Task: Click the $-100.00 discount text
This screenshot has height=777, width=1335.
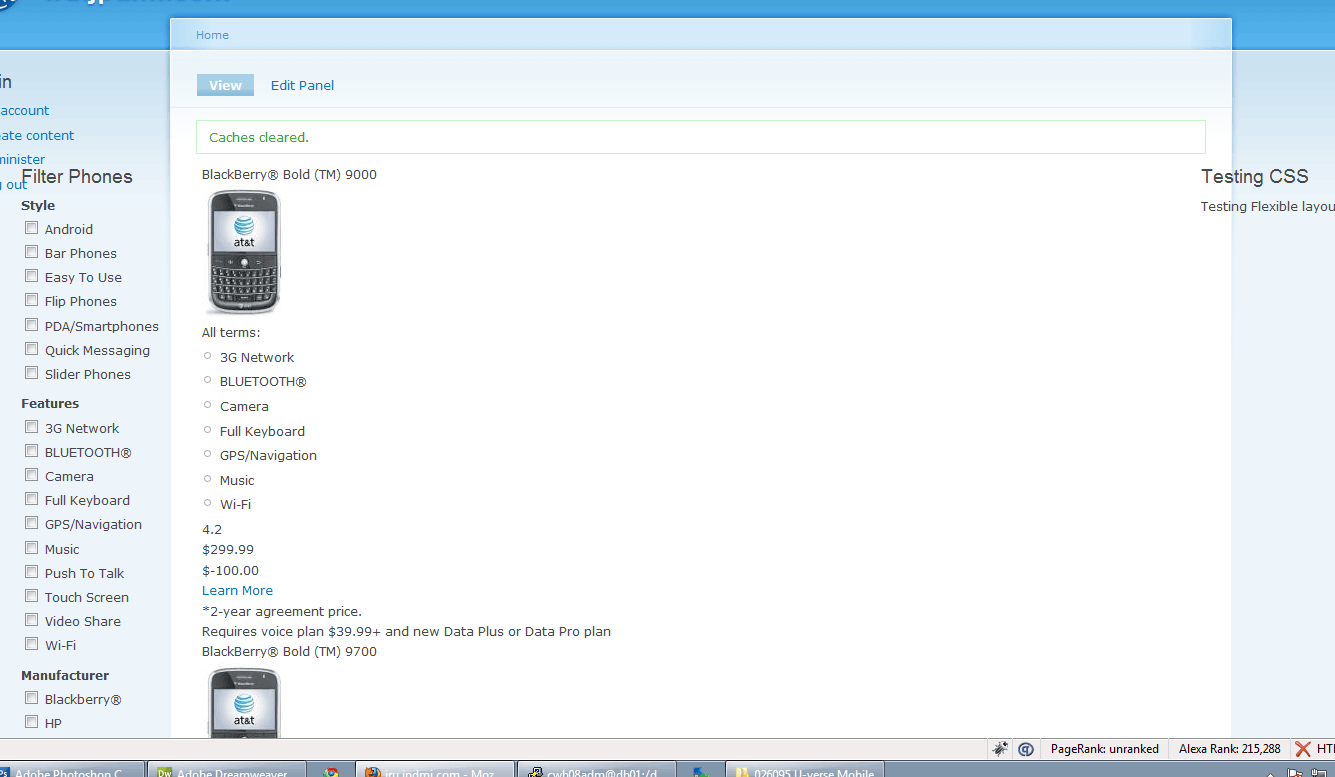Action: (230, 571)
